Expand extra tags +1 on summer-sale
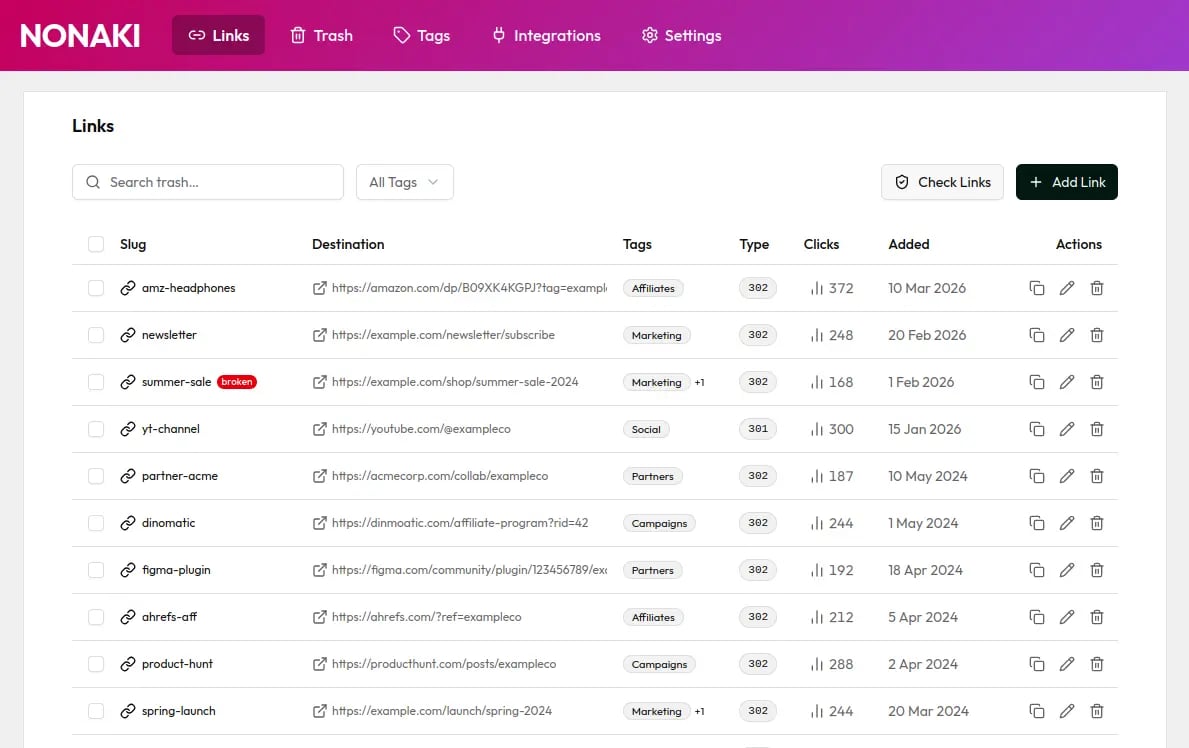Screen dimensions: 1189x748 tap(699, 382)
